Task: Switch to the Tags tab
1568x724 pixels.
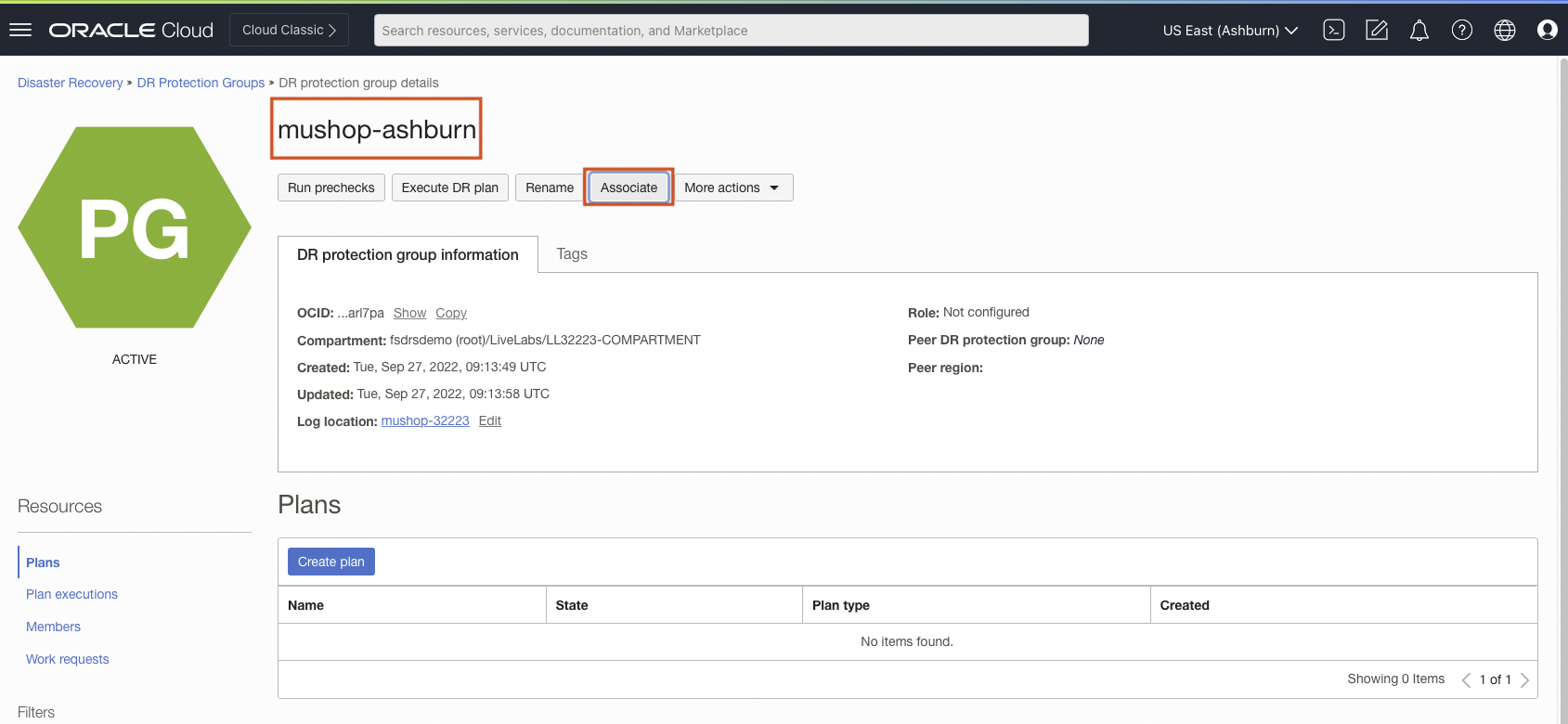Action: coord(572,253)
